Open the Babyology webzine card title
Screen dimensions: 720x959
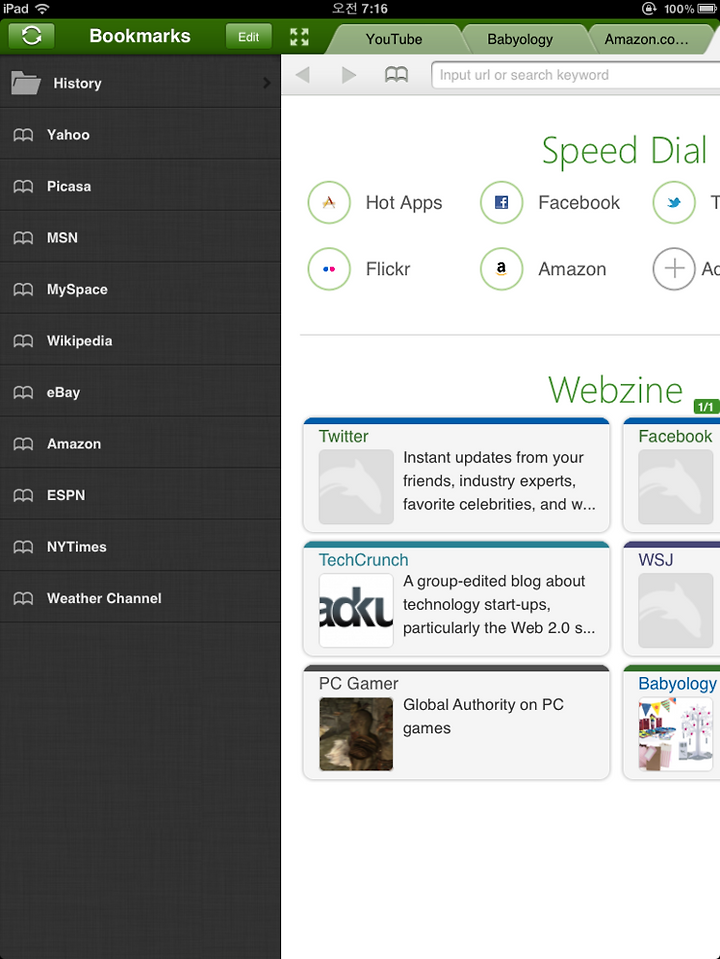pos(677,684)
